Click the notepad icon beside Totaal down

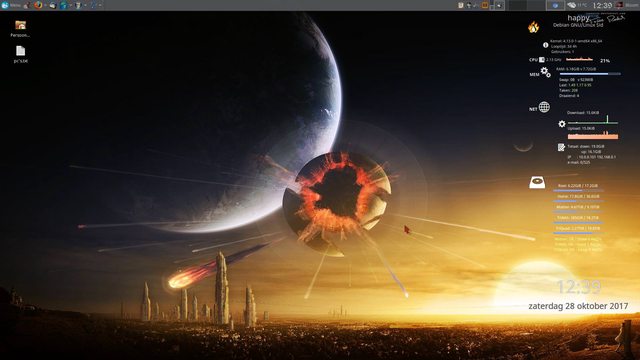(562, 147)
